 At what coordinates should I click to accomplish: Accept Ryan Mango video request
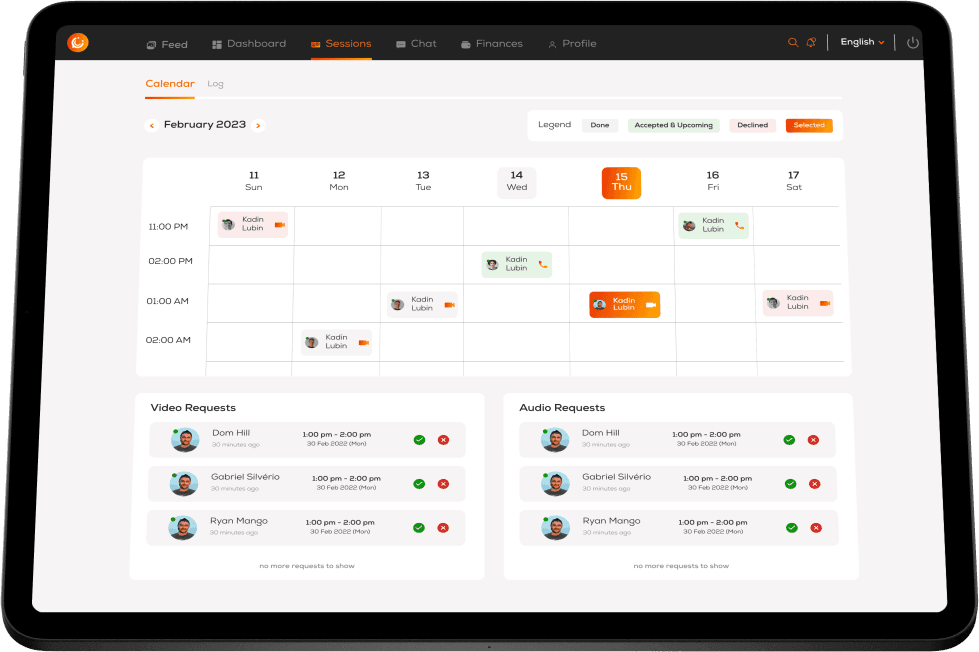click(x=419, y=528)
